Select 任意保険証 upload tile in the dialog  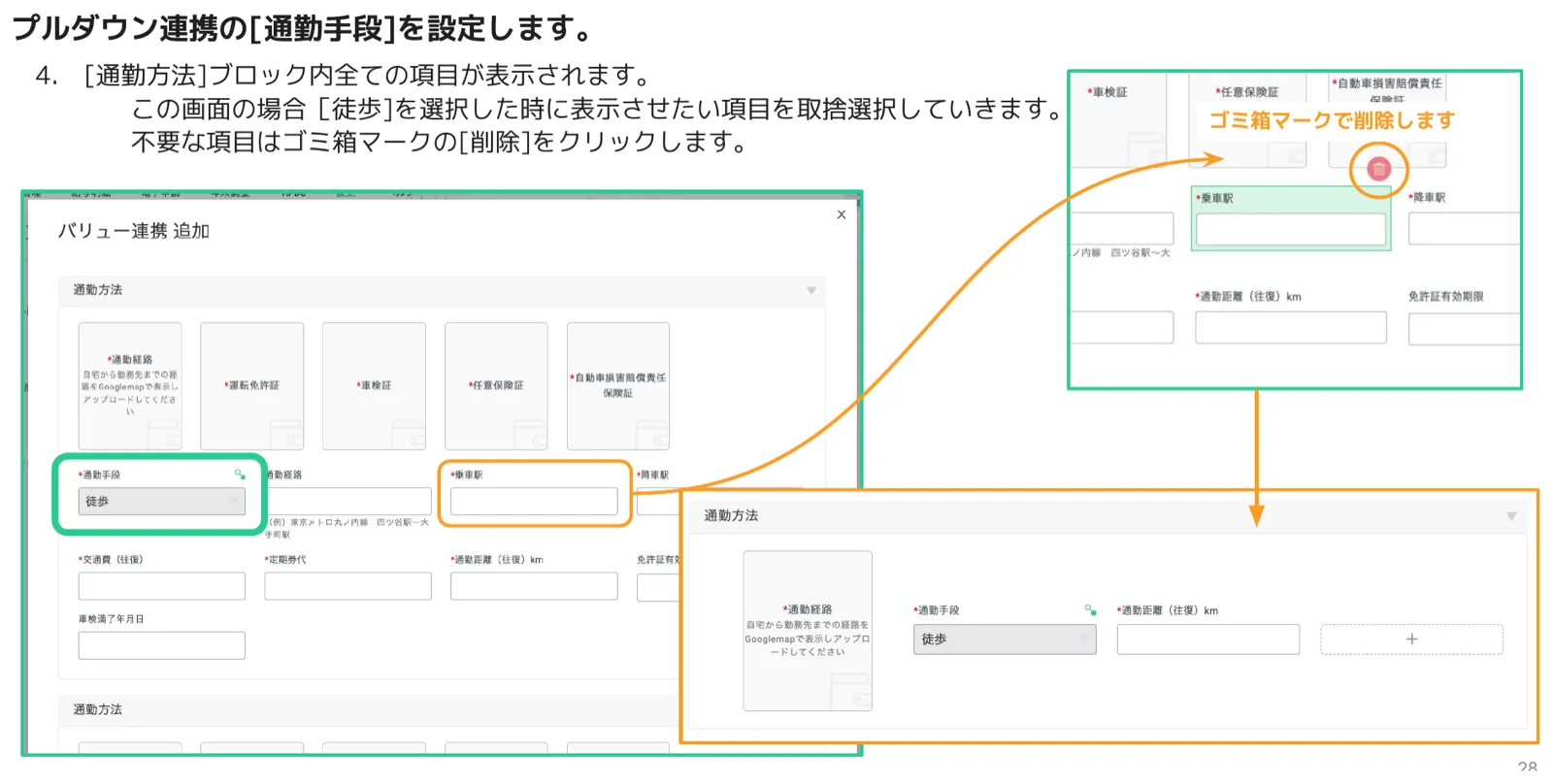click(x=496, y=386)
